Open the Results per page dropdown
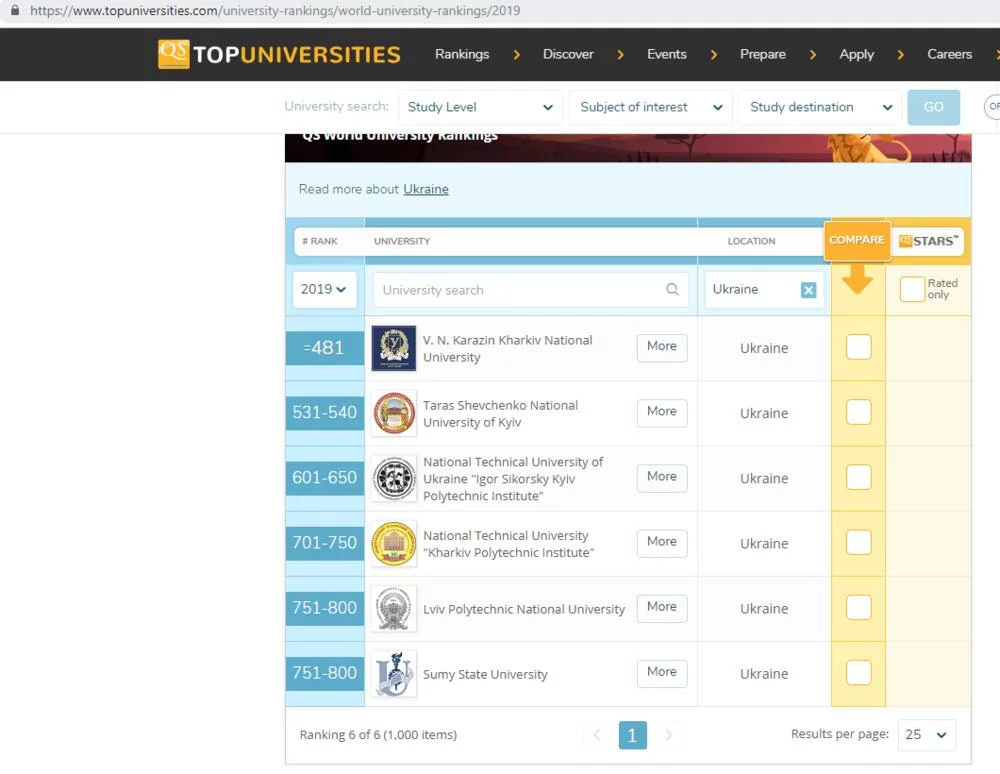 click(926, 734)
